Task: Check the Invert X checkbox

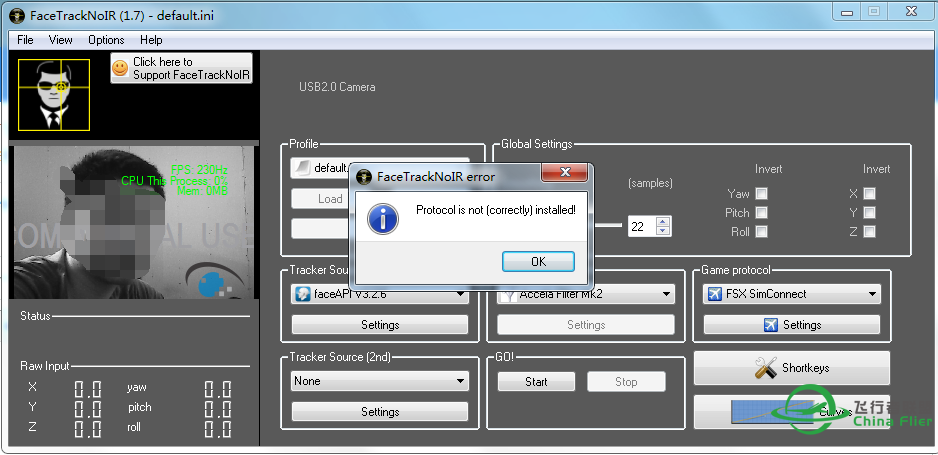Action: tap(869, 194)
